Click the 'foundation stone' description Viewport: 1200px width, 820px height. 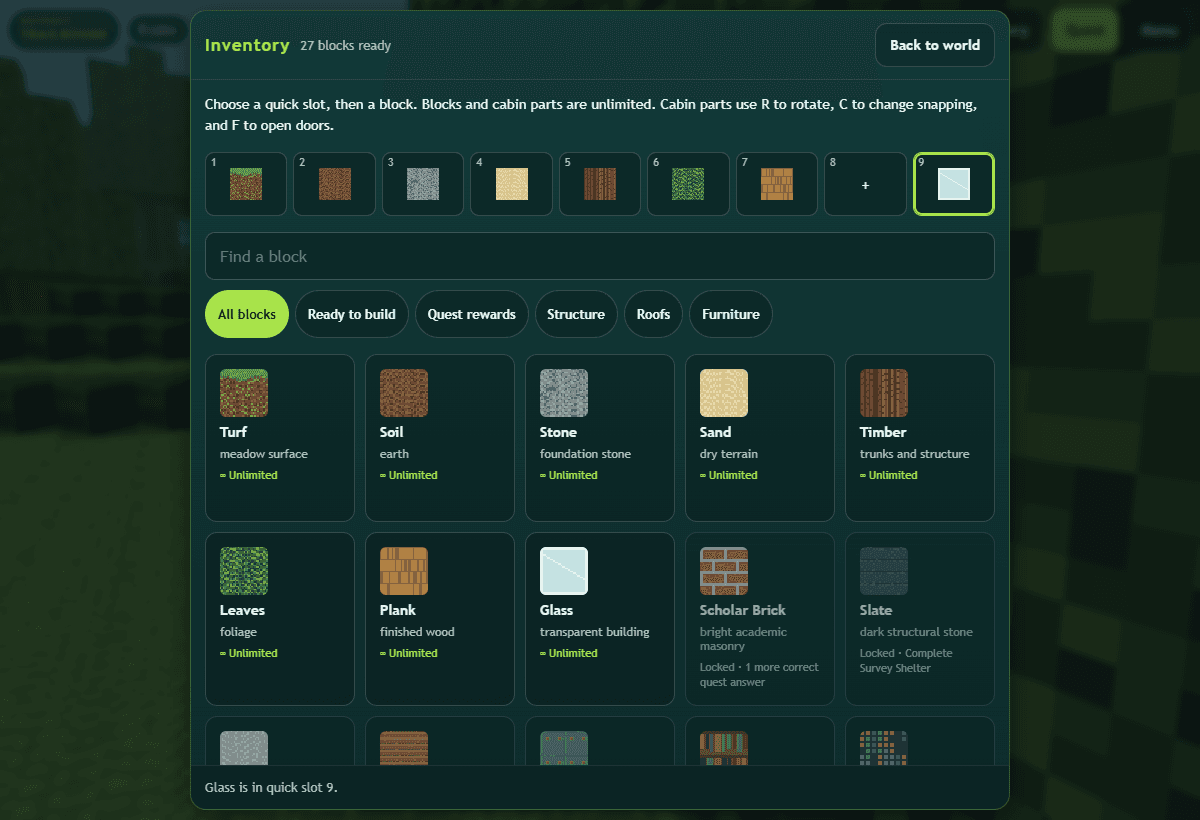click(x=585, y=454)
